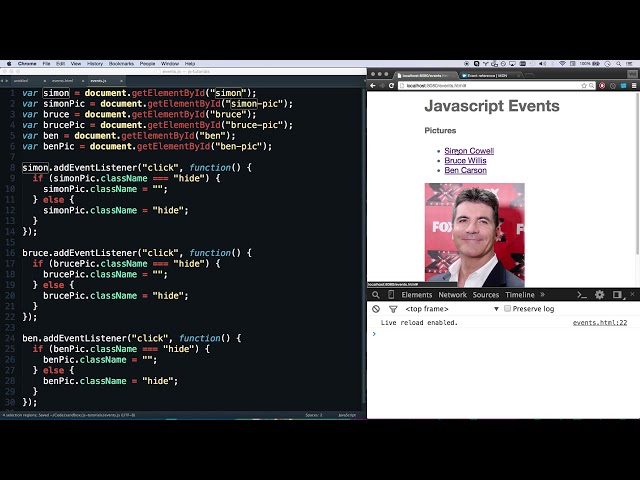640x480 pixels.
Task: Open the Chrome menu in menu bar
Action: click(27, 64)
